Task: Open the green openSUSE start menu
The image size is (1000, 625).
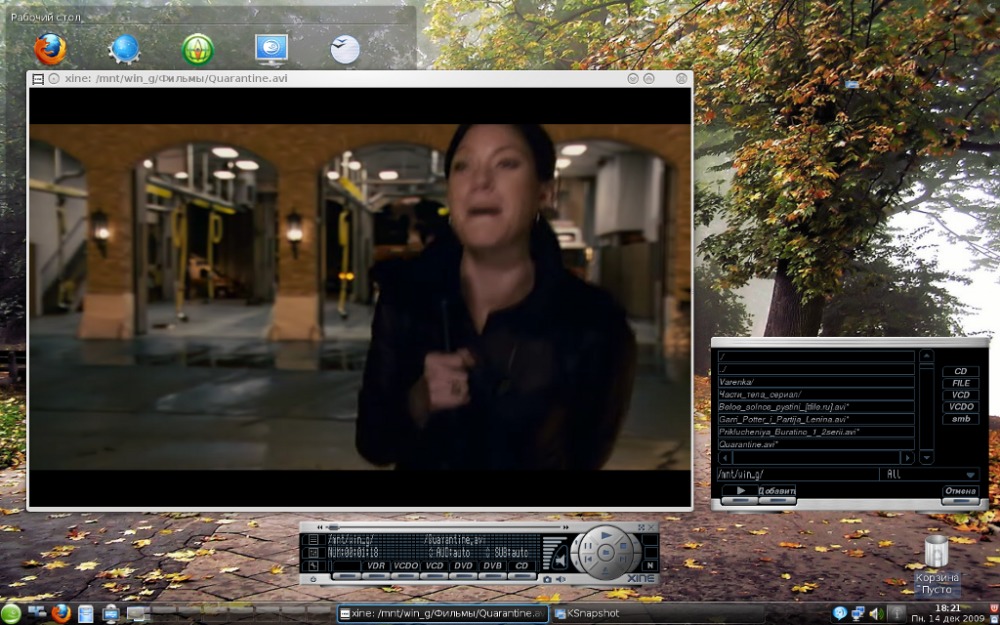Action: pos(11,614)
